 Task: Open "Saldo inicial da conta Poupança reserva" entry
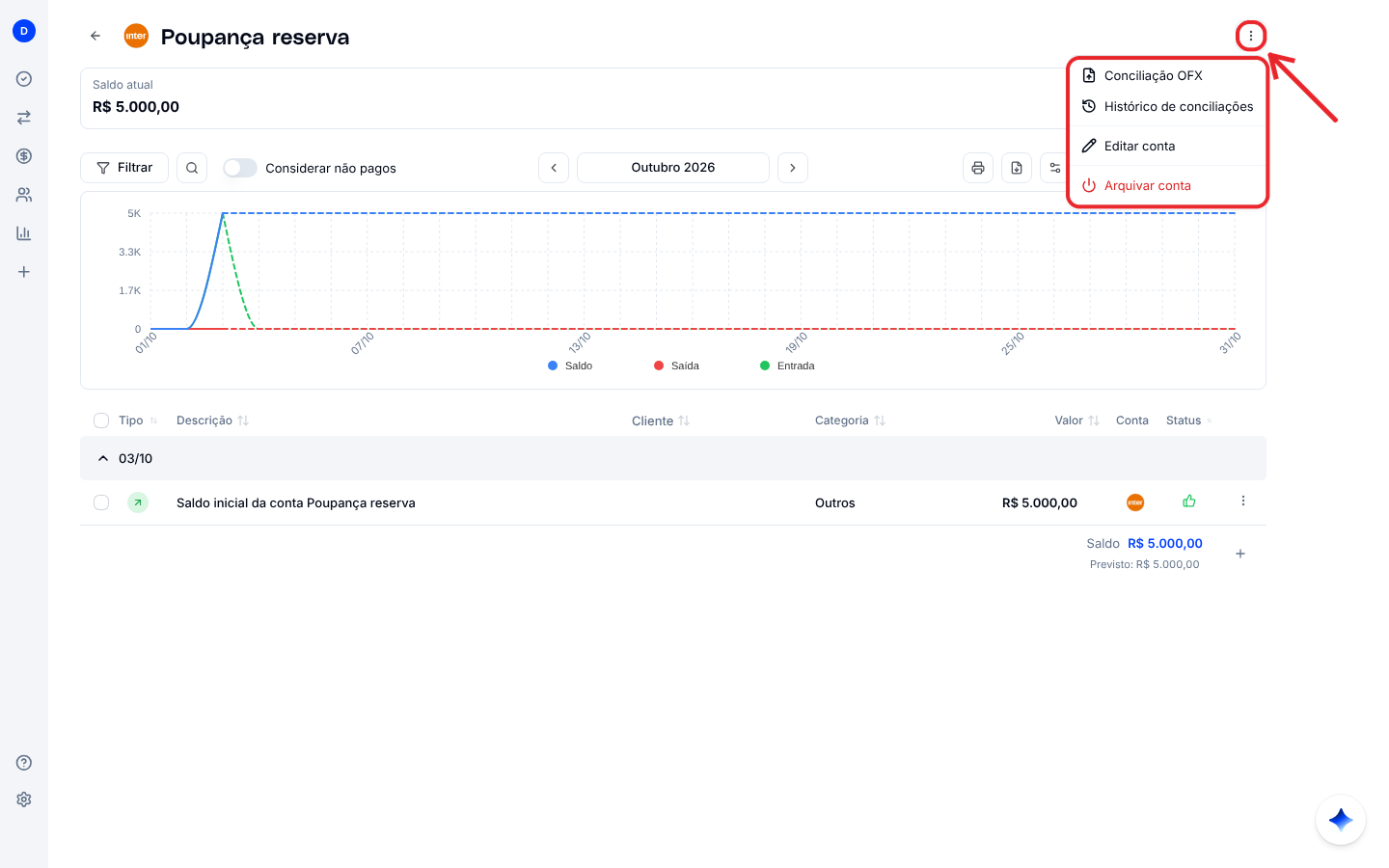pyautogui.click(x=296, y=502)
